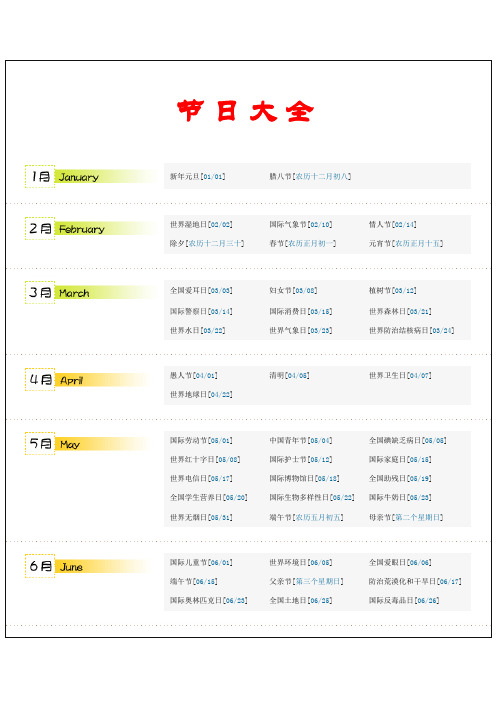Click 腊八节 农历十二月初八 entry
496x702 pixels.
click(310, 176)
